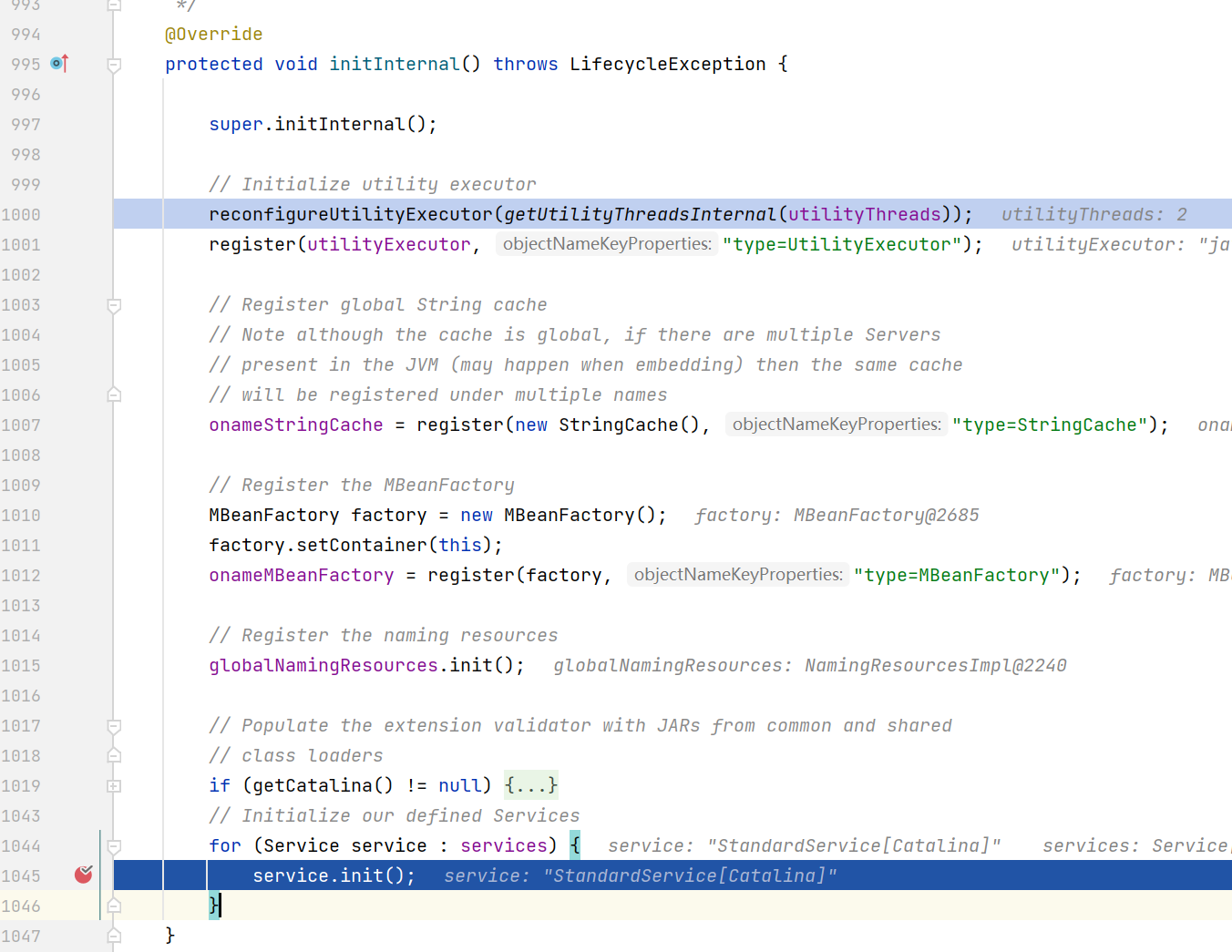
Task: Click the method fold end marker at line 1047
Action: (x=114, y=936)
